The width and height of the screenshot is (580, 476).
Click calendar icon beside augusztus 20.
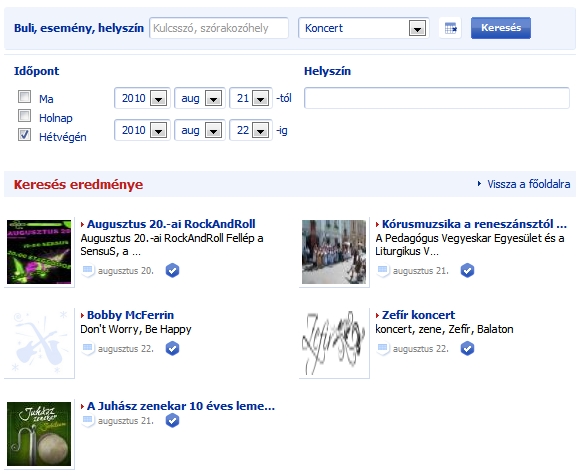[88, 270]
